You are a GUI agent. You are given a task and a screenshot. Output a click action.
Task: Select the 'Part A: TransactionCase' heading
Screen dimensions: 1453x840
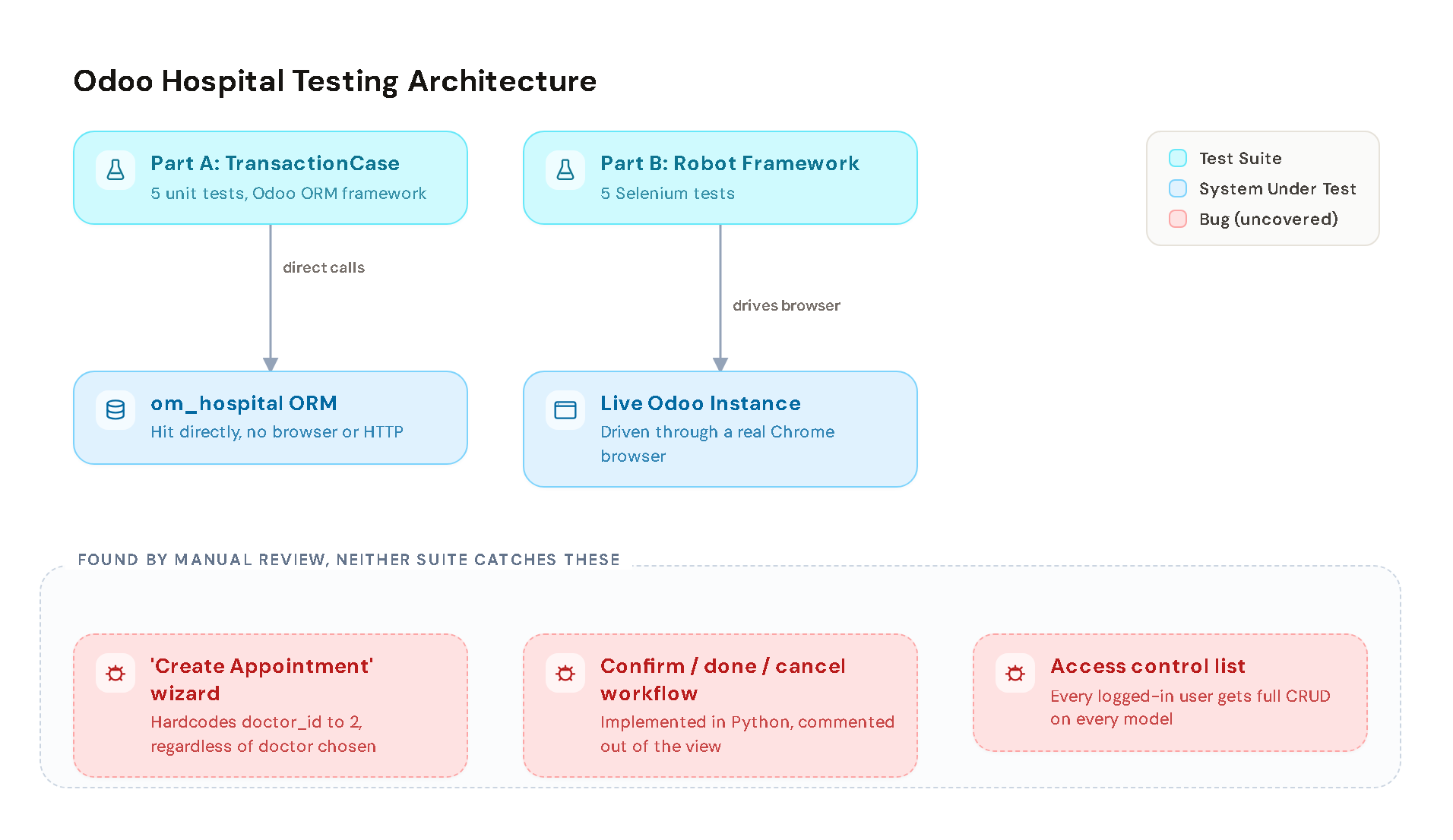click(275, 163)
